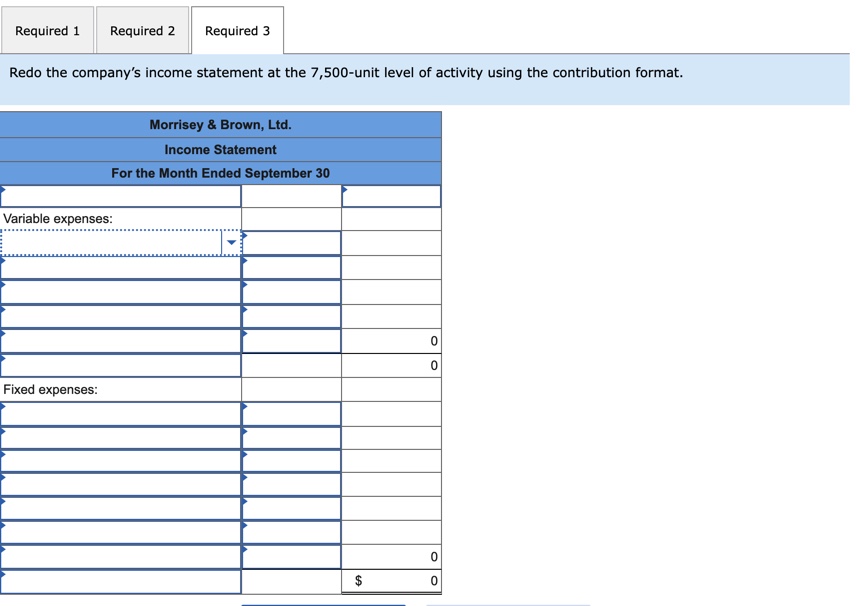856x606 pixels.
Task: Select amount cell beside the dotted-outlined dropdown row
Action: tap(292, 243)
